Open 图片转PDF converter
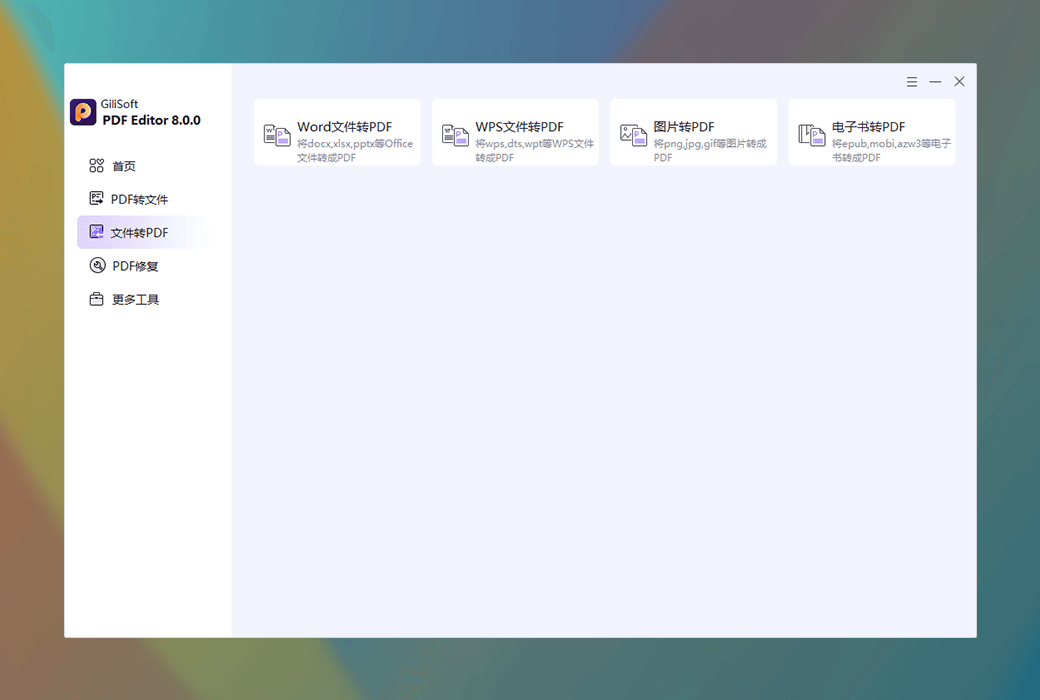Screen dimensions: 1040x700 (x=694, y=133)
